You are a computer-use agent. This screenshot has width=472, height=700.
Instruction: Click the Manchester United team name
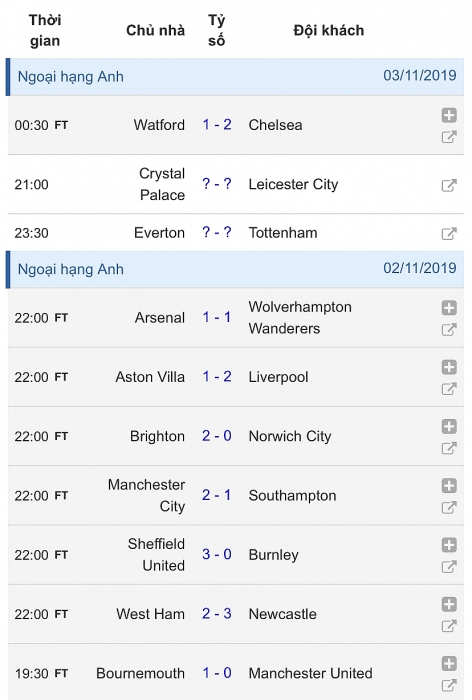click(x=310, y=673)
